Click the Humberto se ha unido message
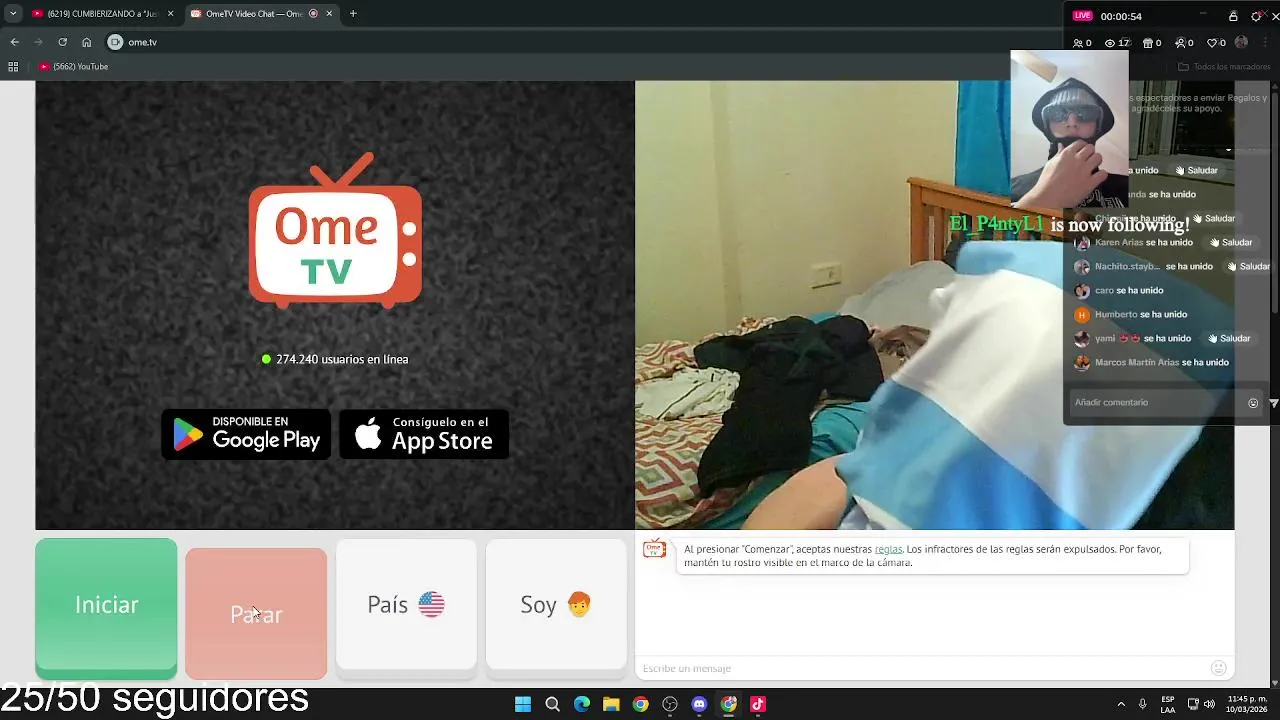 click(1141, 314)
